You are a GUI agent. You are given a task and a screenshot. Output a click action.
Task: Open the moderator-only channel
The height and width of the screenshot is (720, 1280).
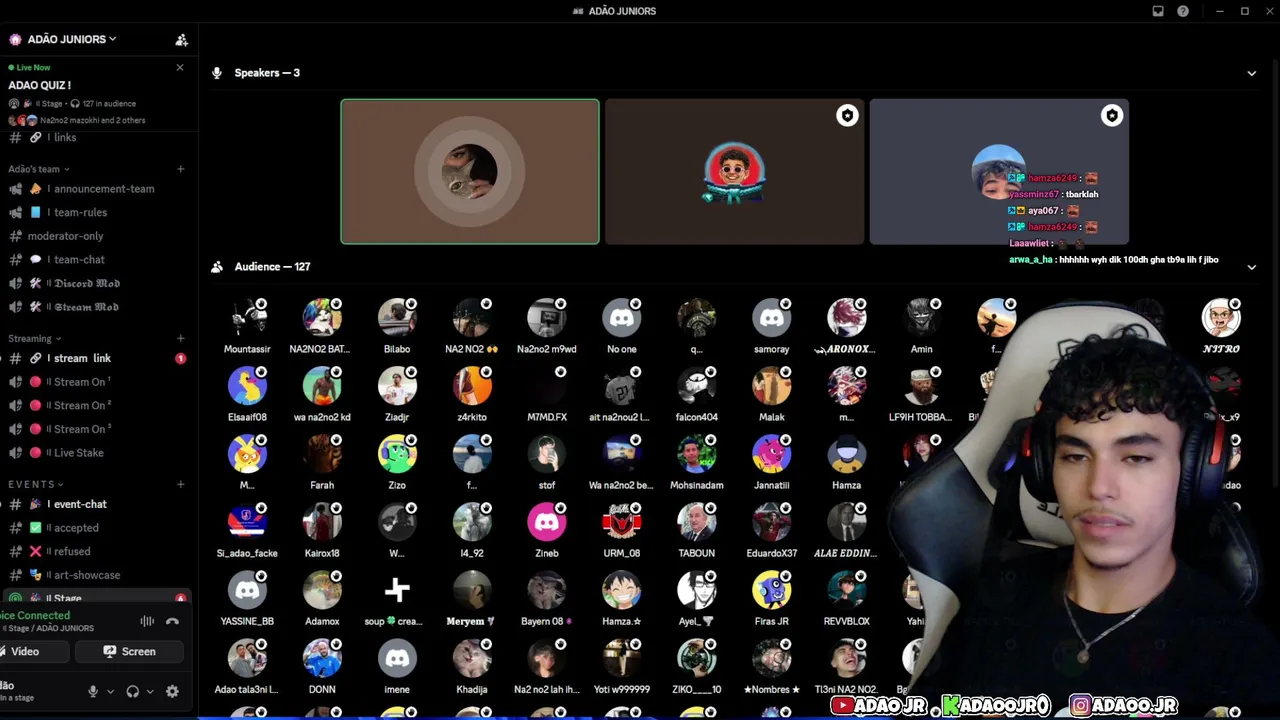click(x=96, y=236)
